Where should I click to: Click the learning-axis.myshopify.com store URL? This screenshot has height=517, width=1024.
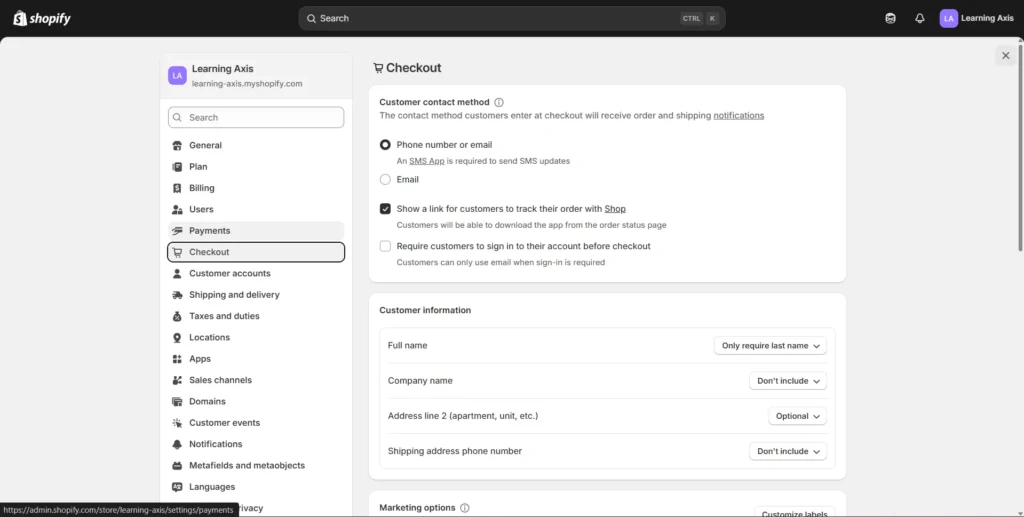tap(247, 84)
